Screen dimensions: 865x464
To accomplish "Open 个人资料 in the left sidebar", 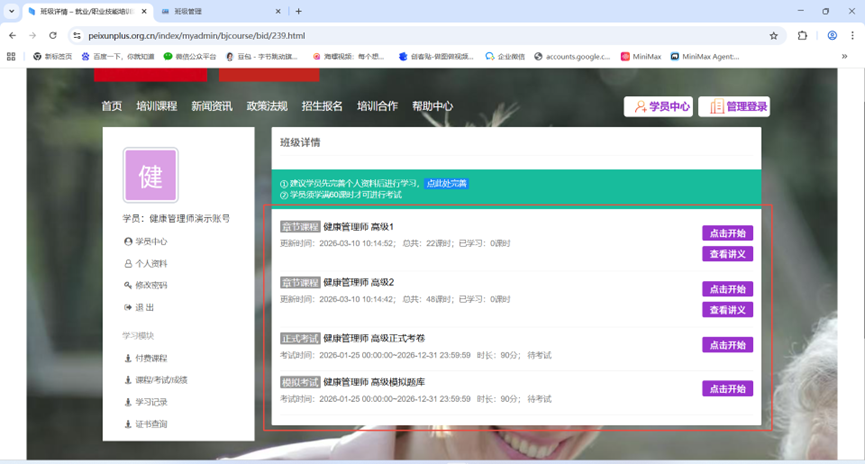I will coord(150,264).
